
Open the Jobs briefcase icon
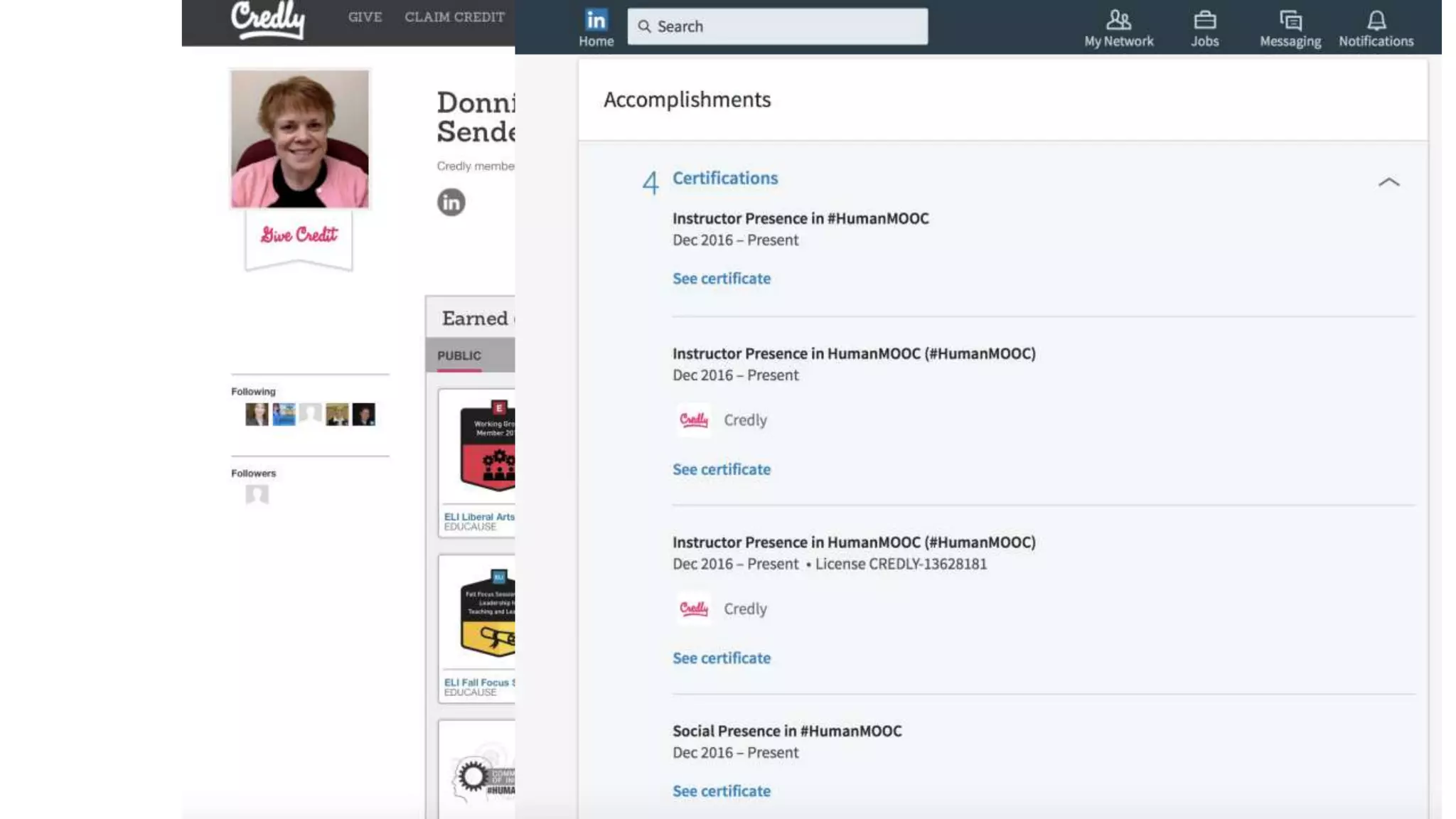coord(1204,20)
